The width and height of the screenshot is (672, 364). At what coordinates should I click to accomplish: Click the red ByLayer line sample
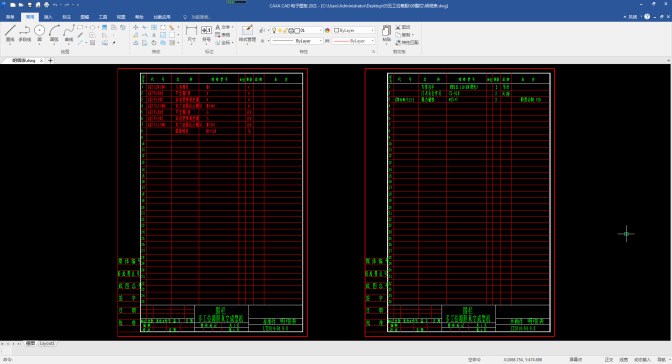(x=341, y=41)
